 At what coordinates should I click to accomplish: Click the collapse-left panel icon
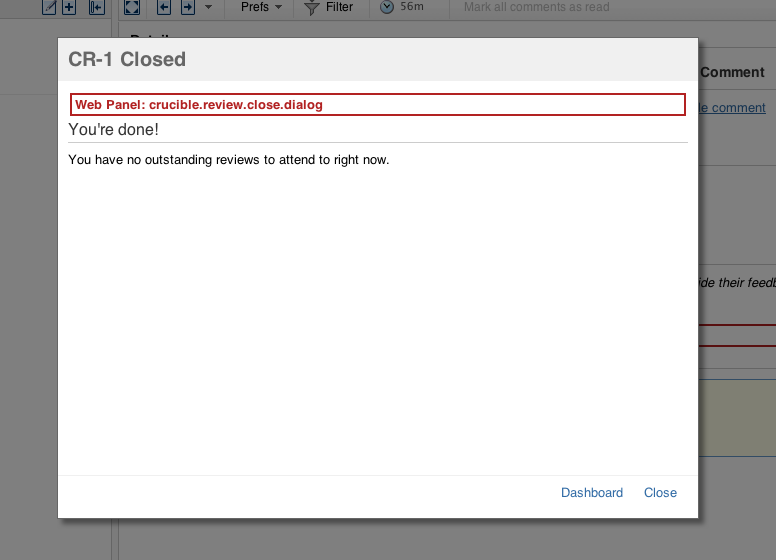click(96, 7)
